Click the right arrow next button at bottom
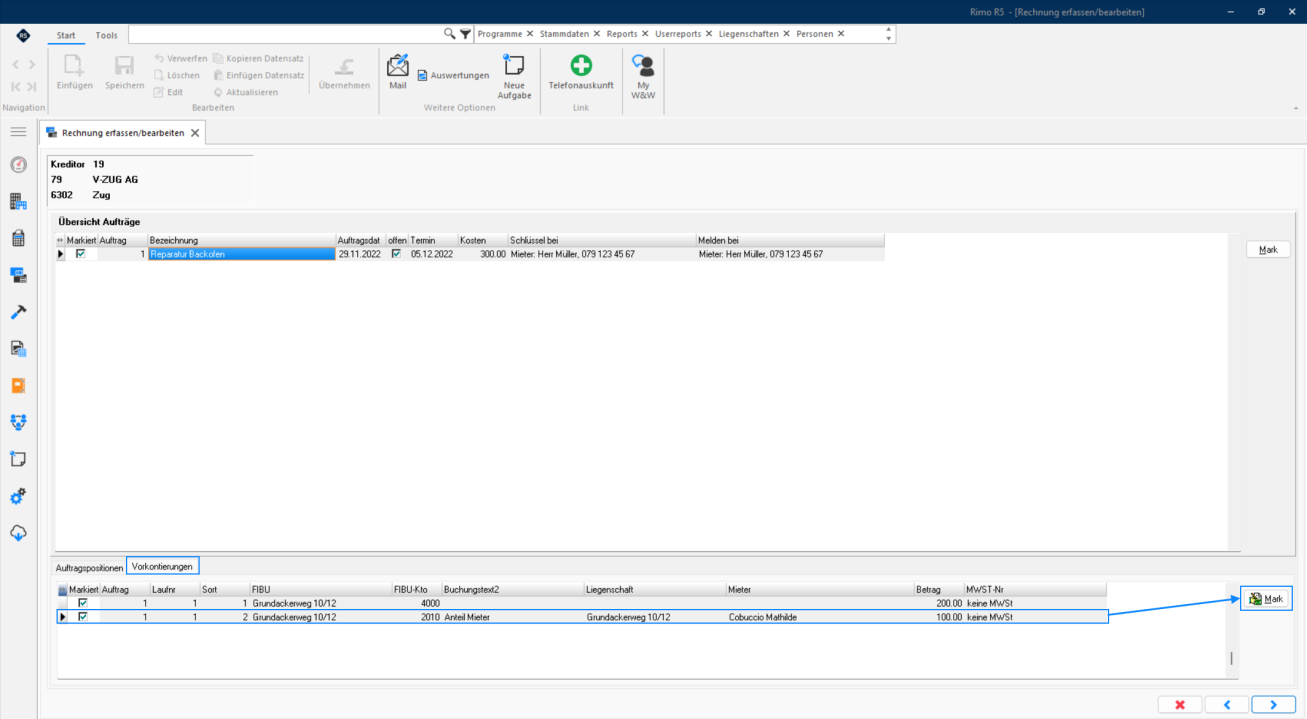Screen dimensions: 1307x719 click(1273, 705)
